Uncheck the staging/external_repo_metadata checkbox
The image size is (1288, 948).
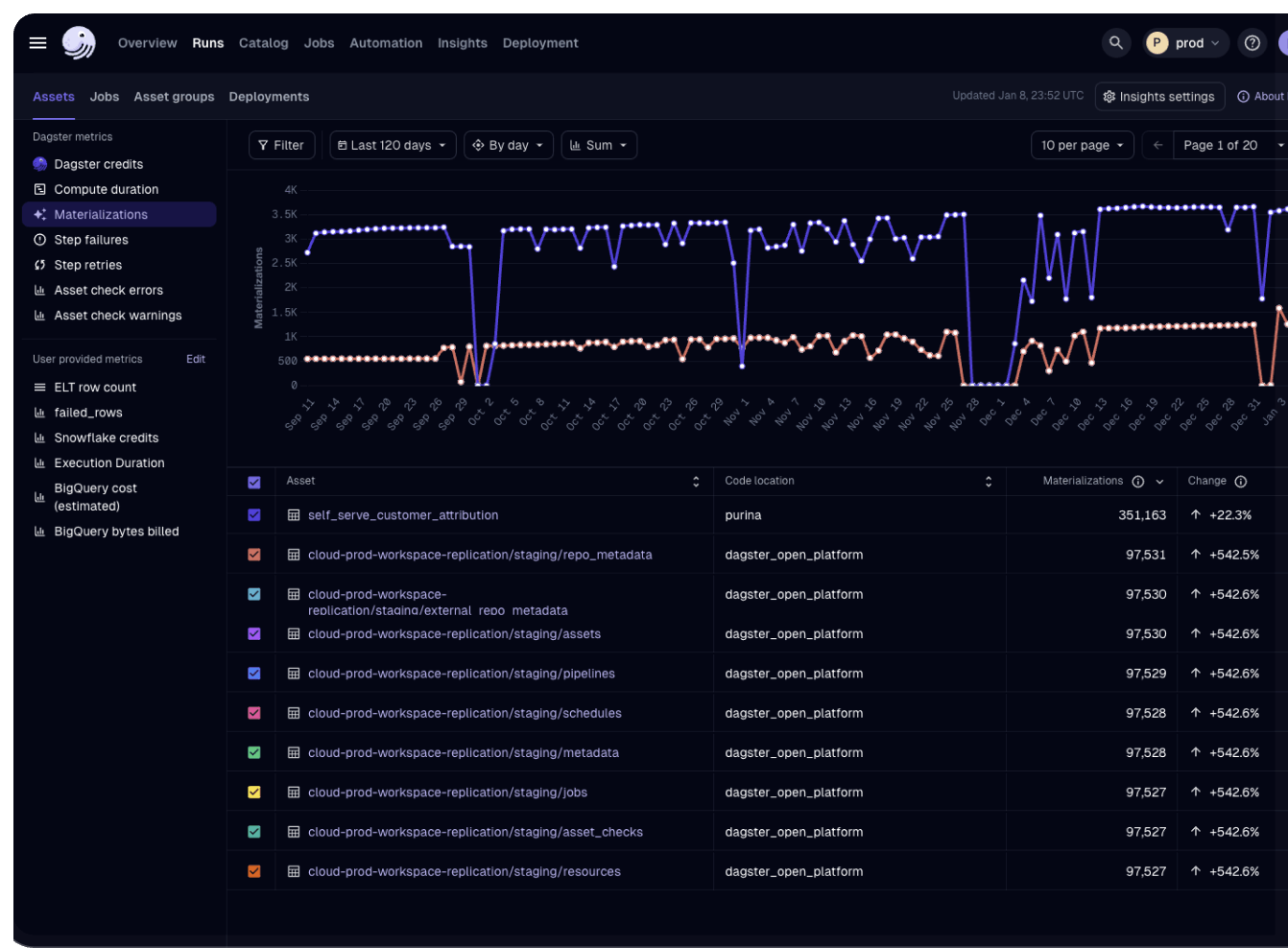[254, 594]
